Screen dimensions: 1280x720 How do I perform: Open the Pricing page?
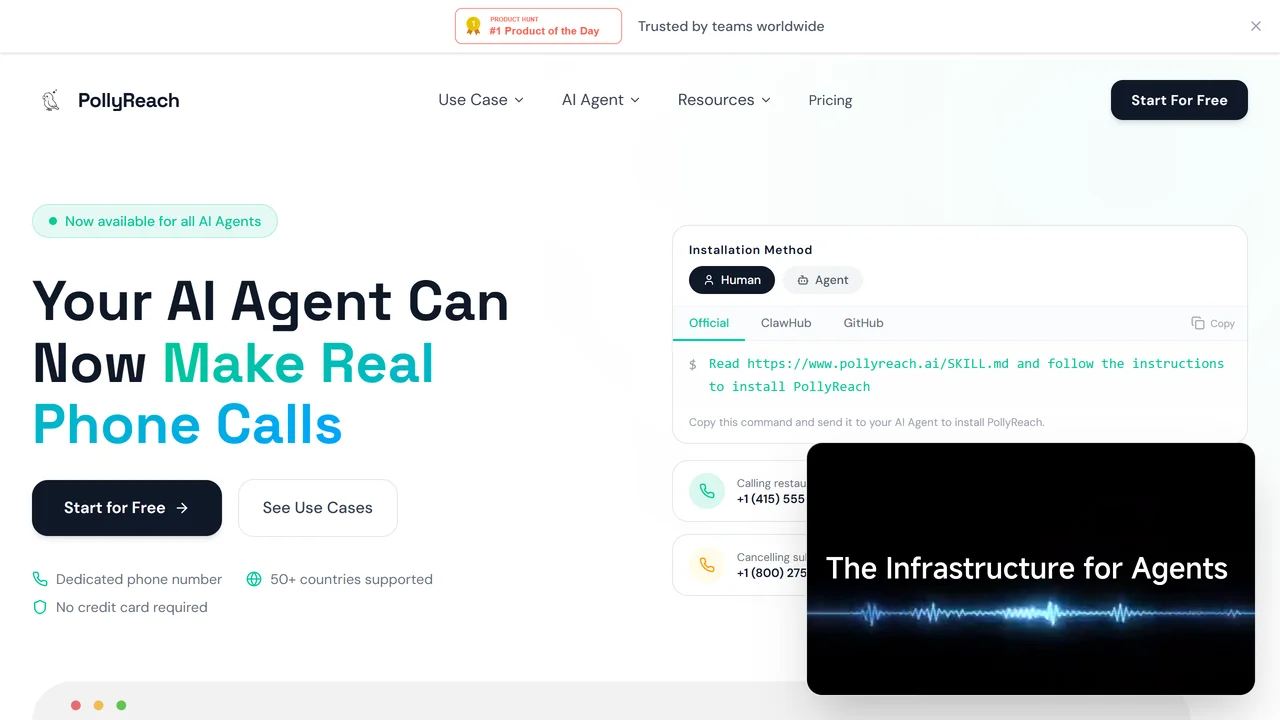(830, 100)
